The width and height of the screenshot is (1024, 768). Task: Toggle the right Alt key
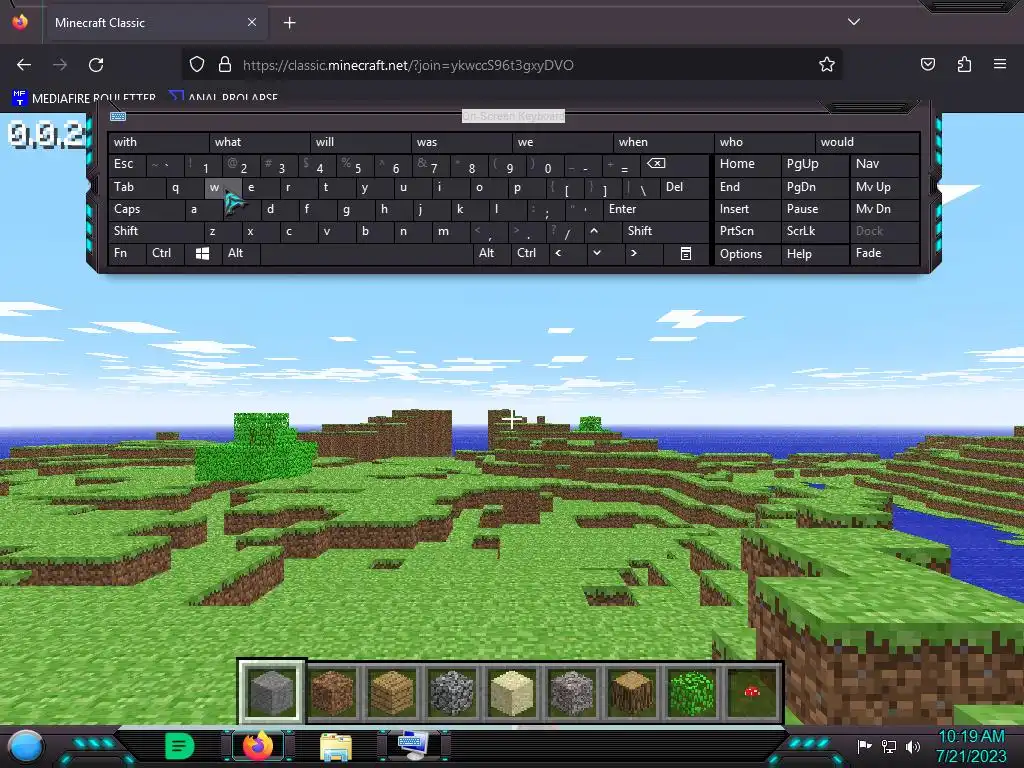point(491,253)
